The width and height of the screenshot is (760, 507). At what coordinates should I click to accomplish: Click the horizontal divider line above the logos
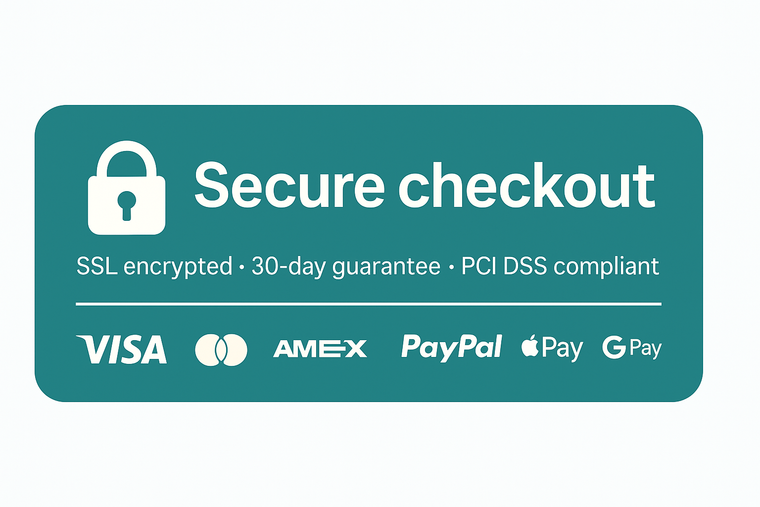[x=368, y=303]
